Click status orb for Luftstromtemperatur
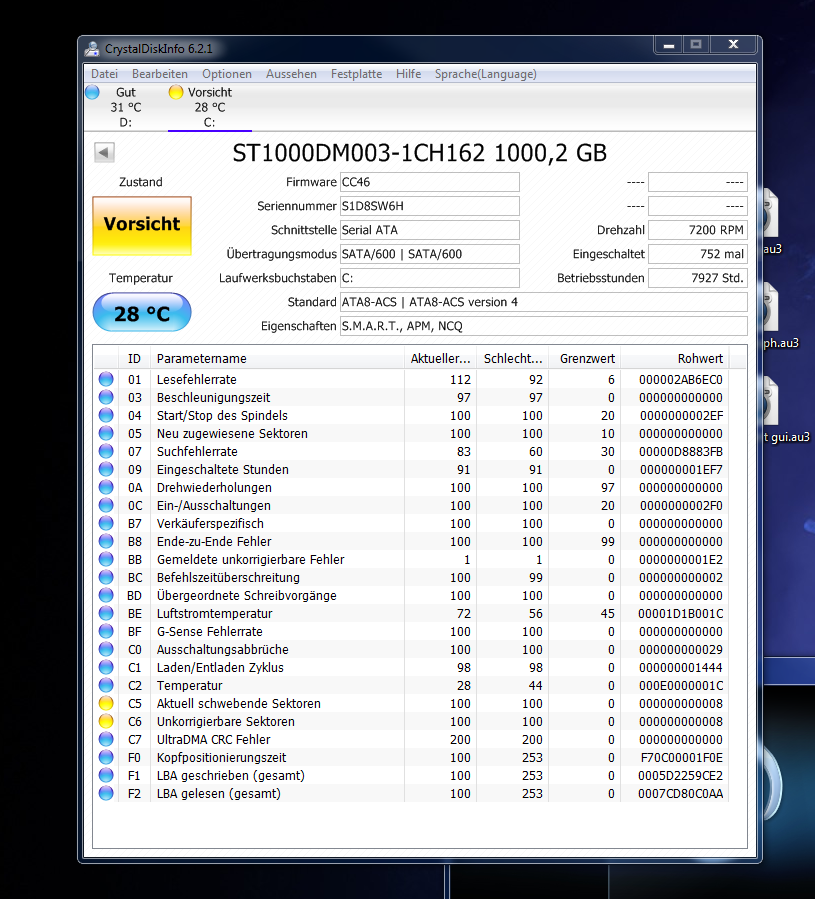This screenshot has height=899, width=815. (x=106, y=613)
